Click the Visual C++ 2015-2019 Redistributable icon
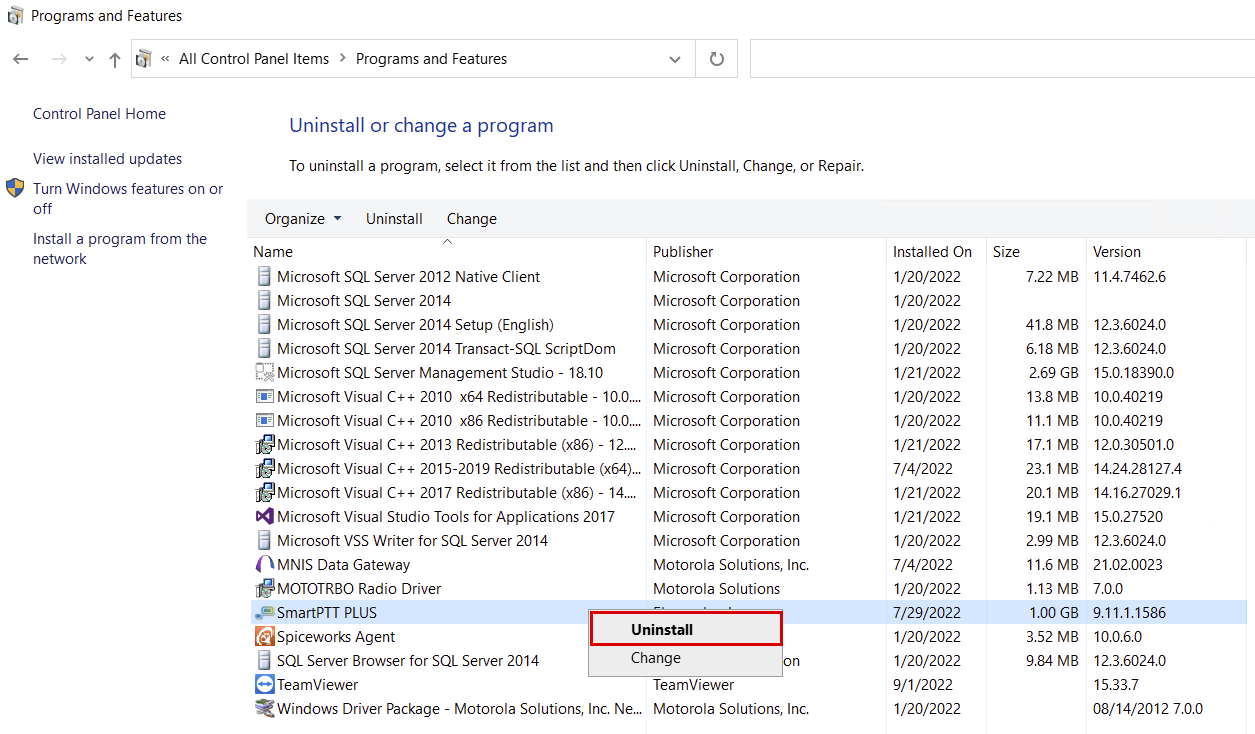 click(x=264, y=469)
